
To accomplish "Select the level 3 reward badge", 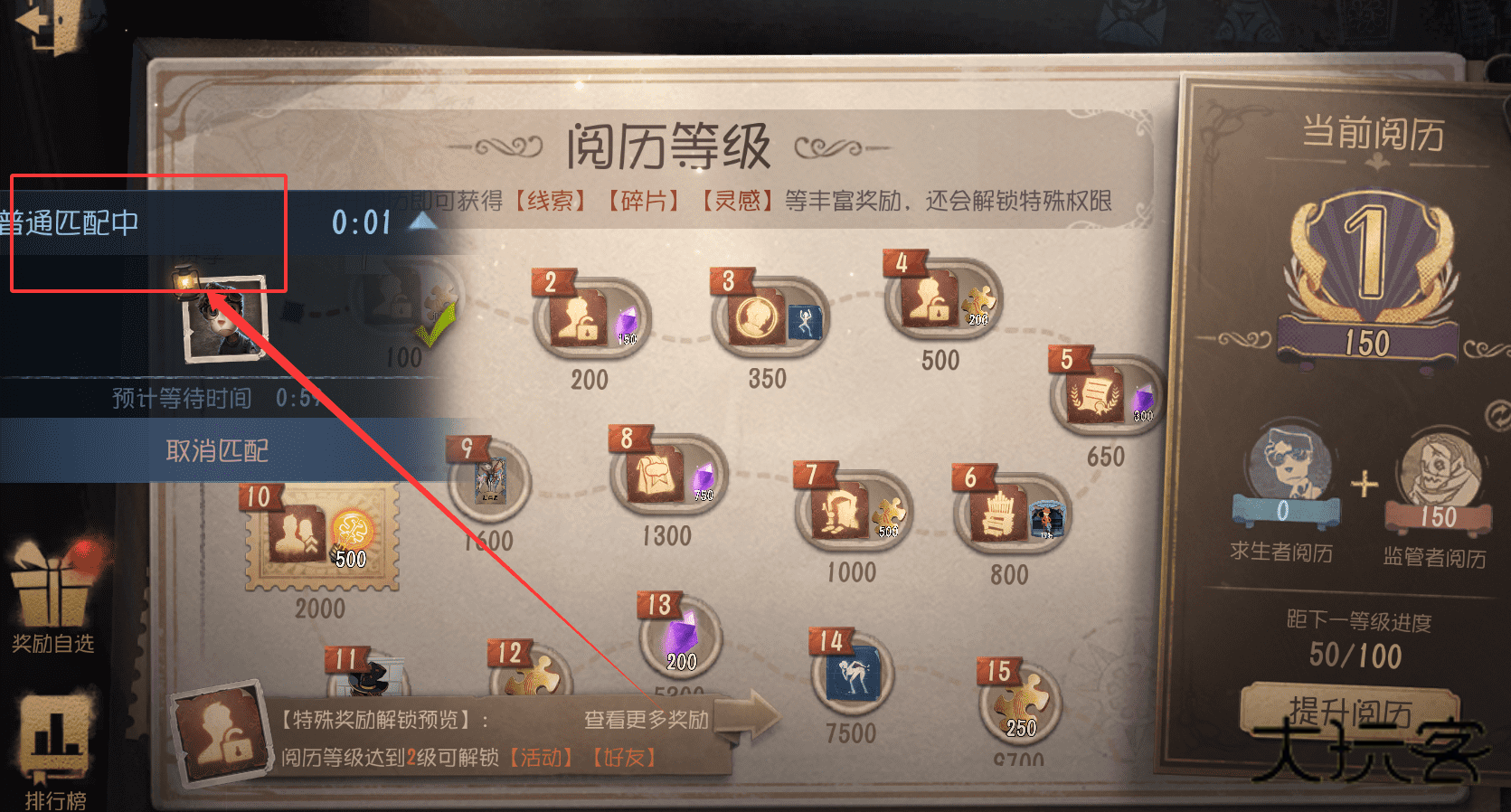I will tap(767, 316).
